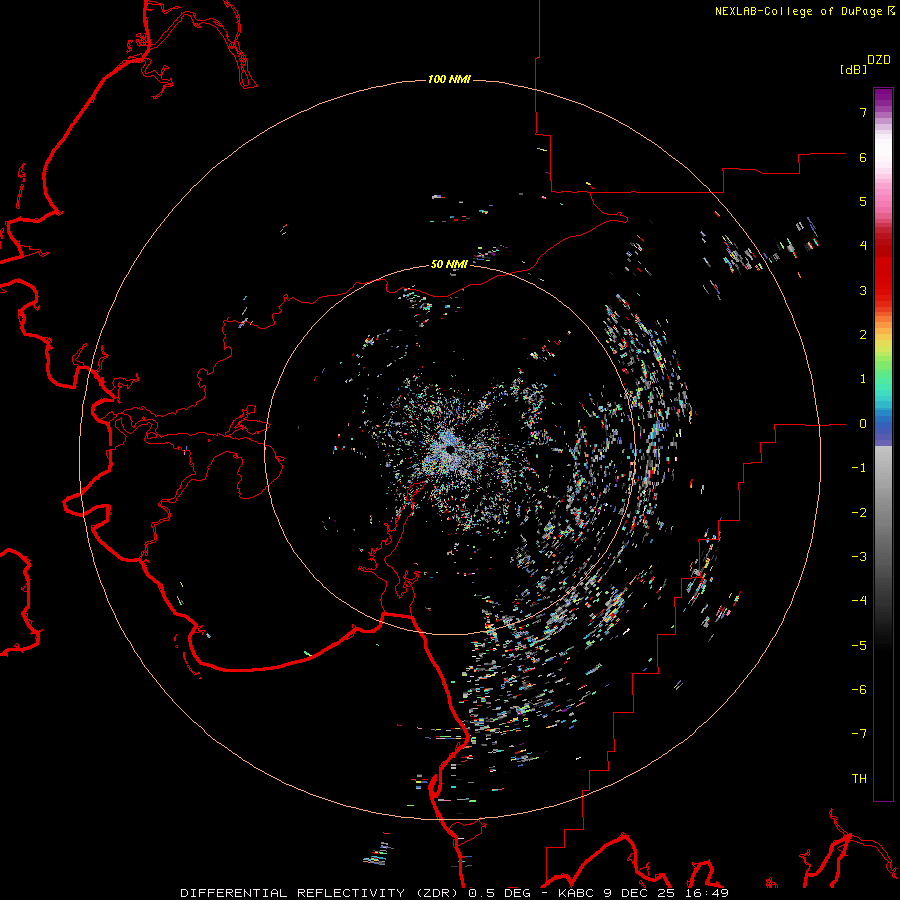Click the red 3 dB color band
Viewport: 900px width, 900px height.
click(883, 290)
